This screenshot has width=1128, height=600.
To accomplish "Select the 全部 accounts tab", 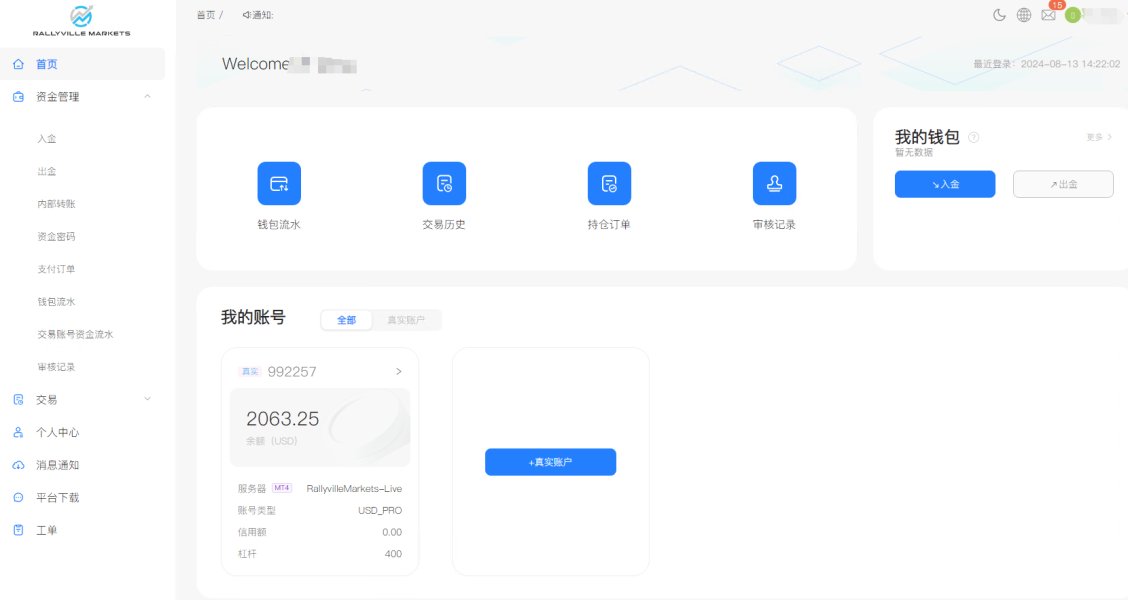I will (x=347, y=320).
